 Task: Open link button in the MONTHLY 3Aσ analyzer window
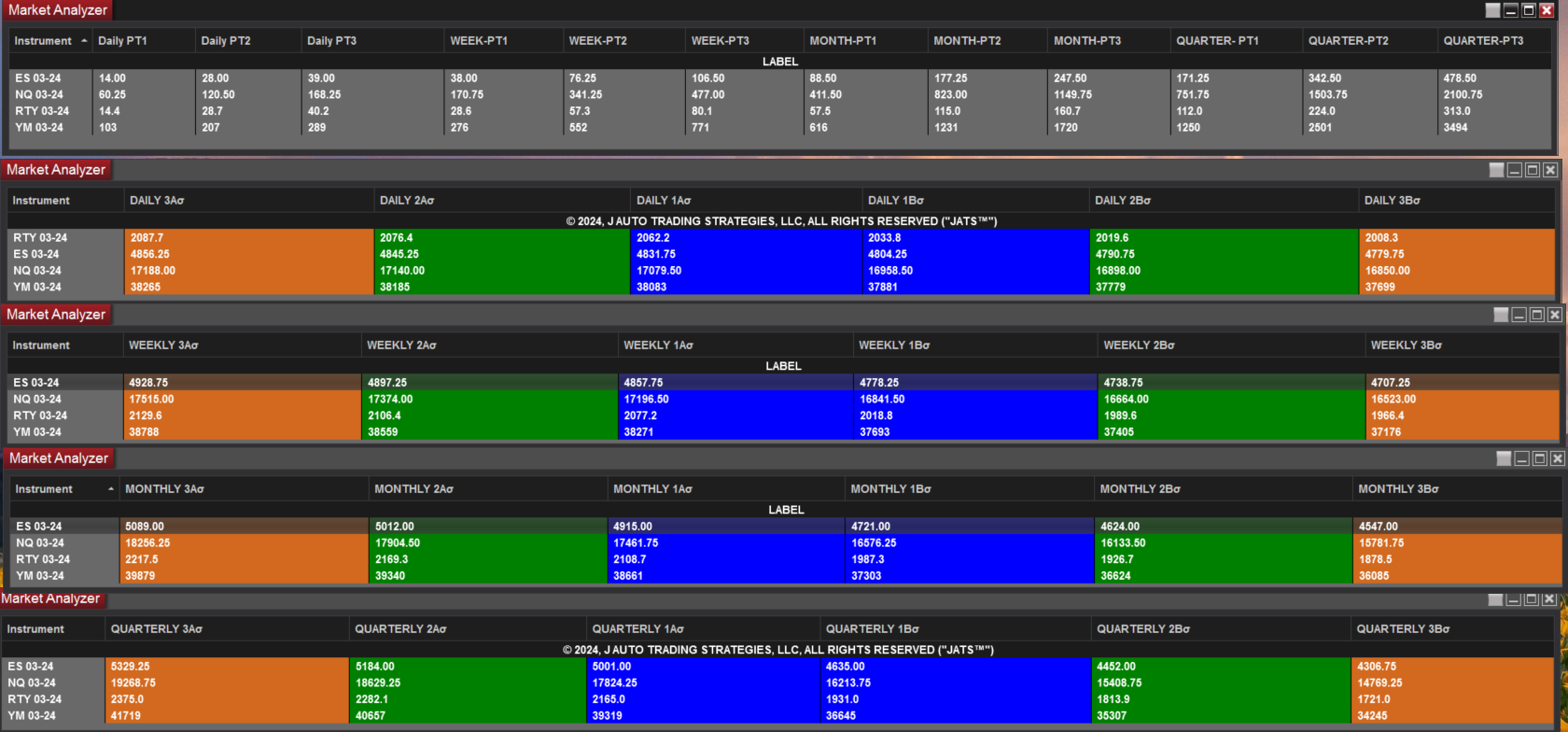1504,459
